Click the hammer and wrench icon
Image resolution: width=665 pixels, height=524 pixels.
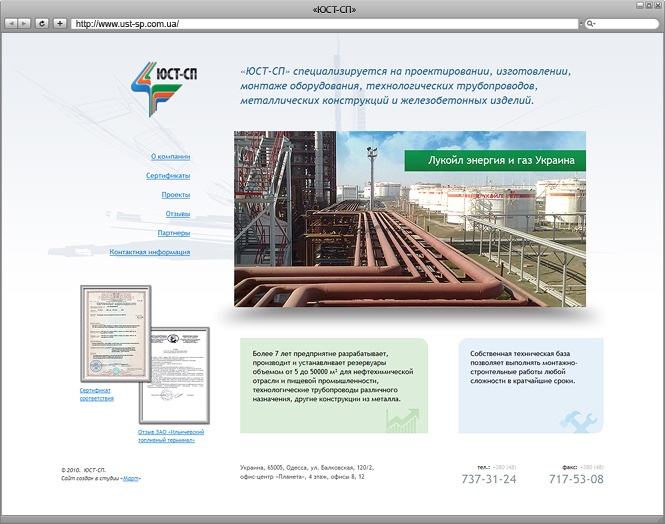click(578, 421)
